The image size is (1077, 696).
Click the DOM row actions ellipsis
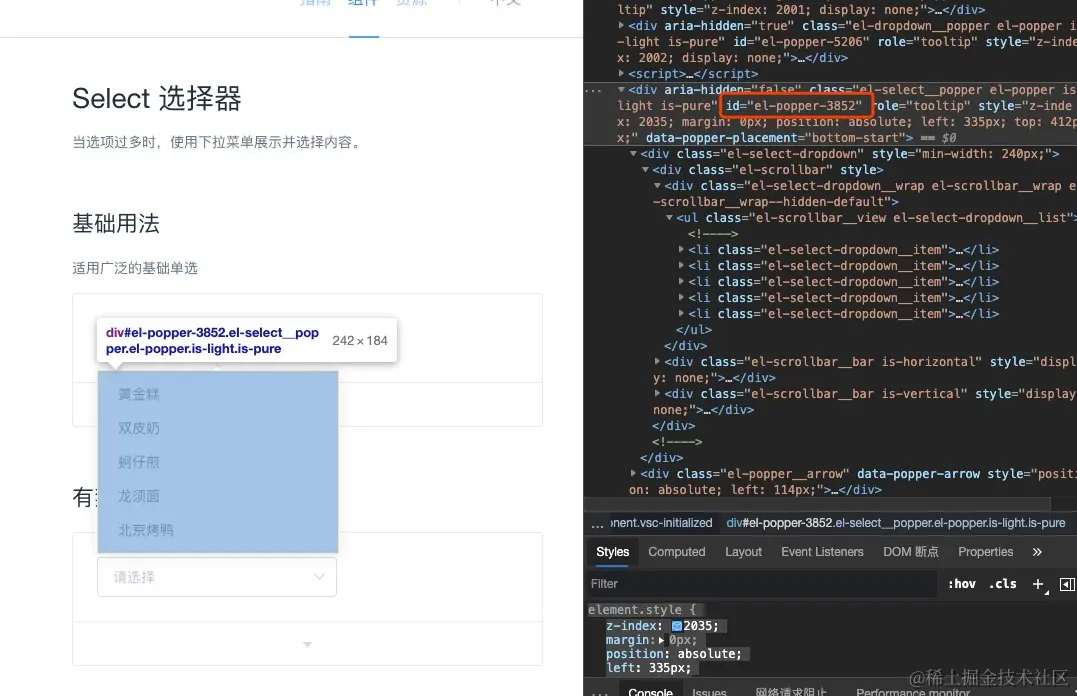593,90
